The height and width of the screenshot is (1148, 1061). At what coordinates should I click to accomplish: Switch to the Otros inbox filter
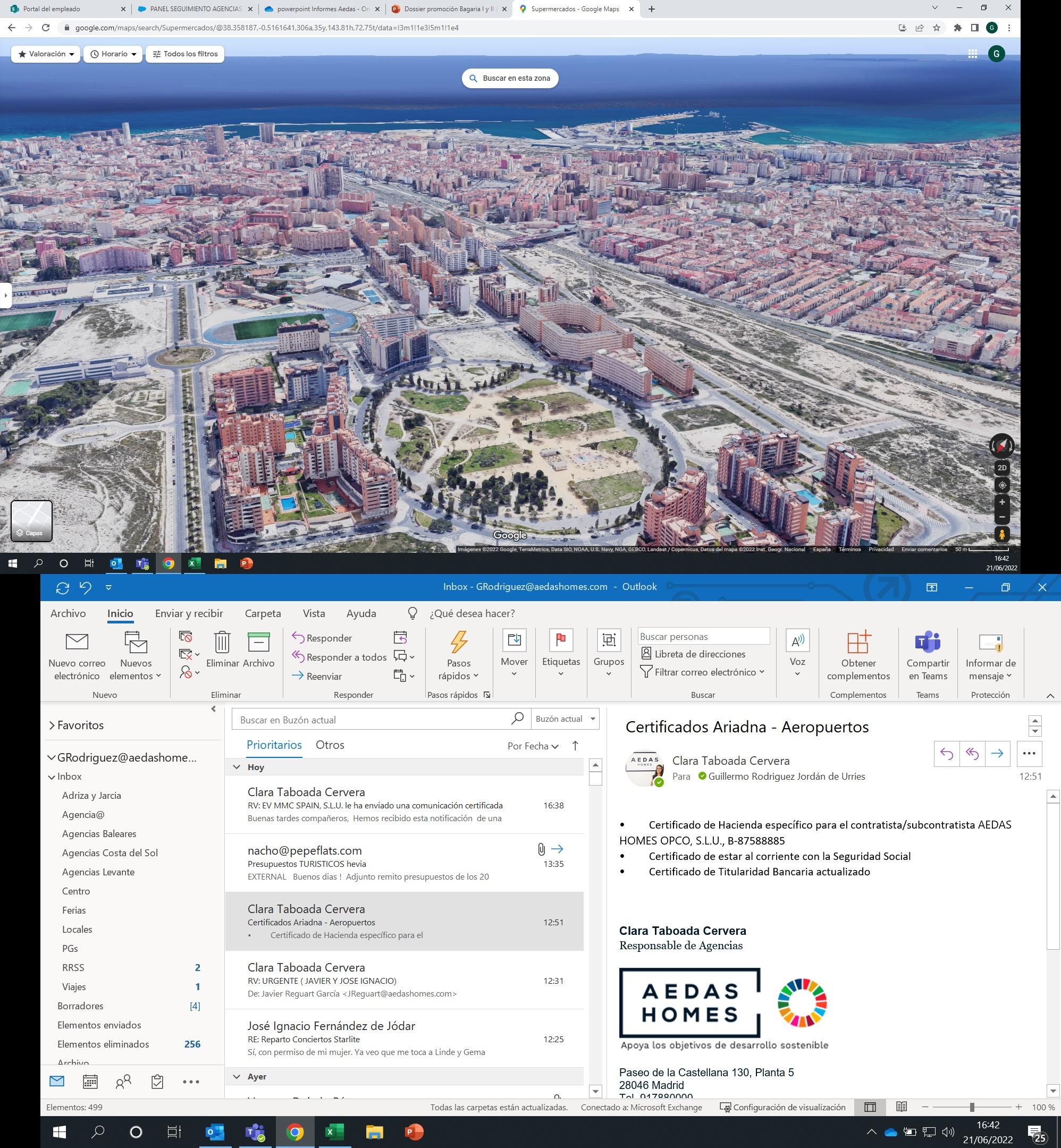pos(330,745)
